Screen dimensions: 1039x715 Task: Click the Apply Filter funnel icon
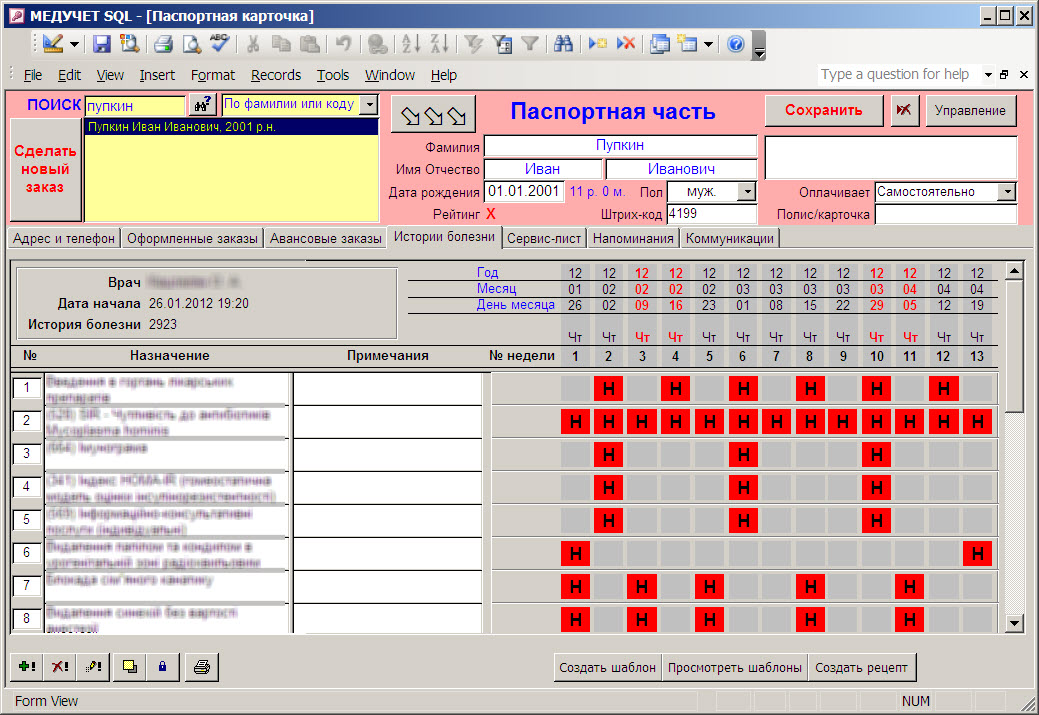pyautogui.click(x=529, y=44)
